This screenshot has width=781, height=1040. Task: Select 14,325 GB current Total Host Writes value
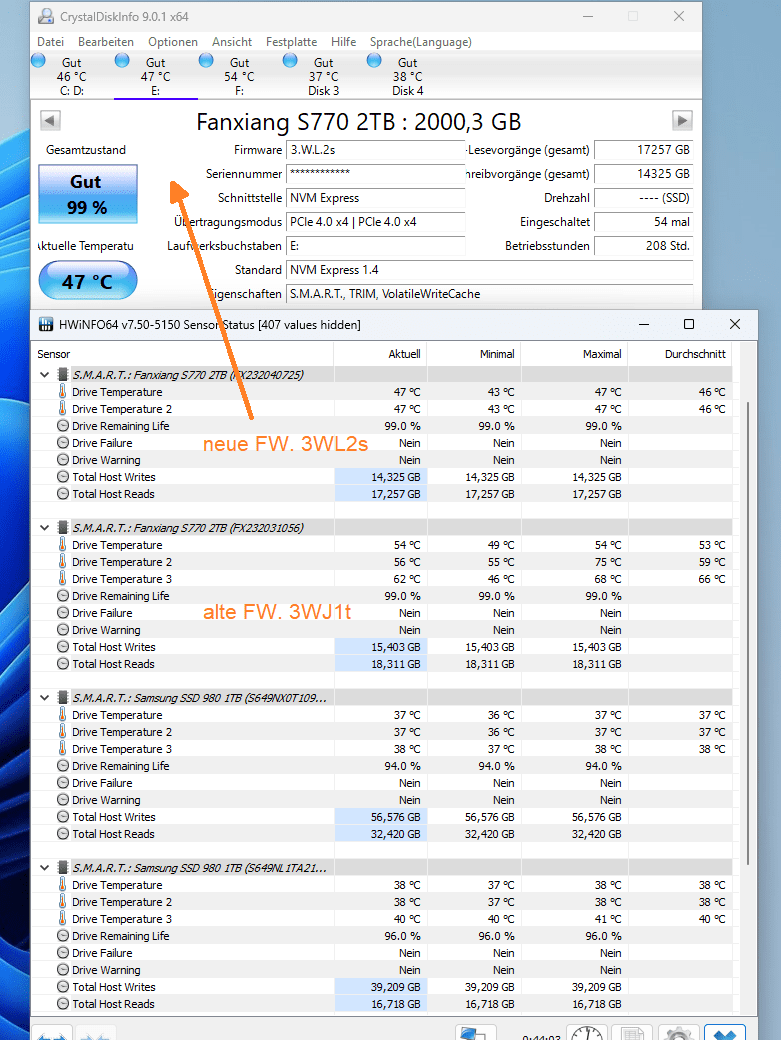click(x=381, y=477)
